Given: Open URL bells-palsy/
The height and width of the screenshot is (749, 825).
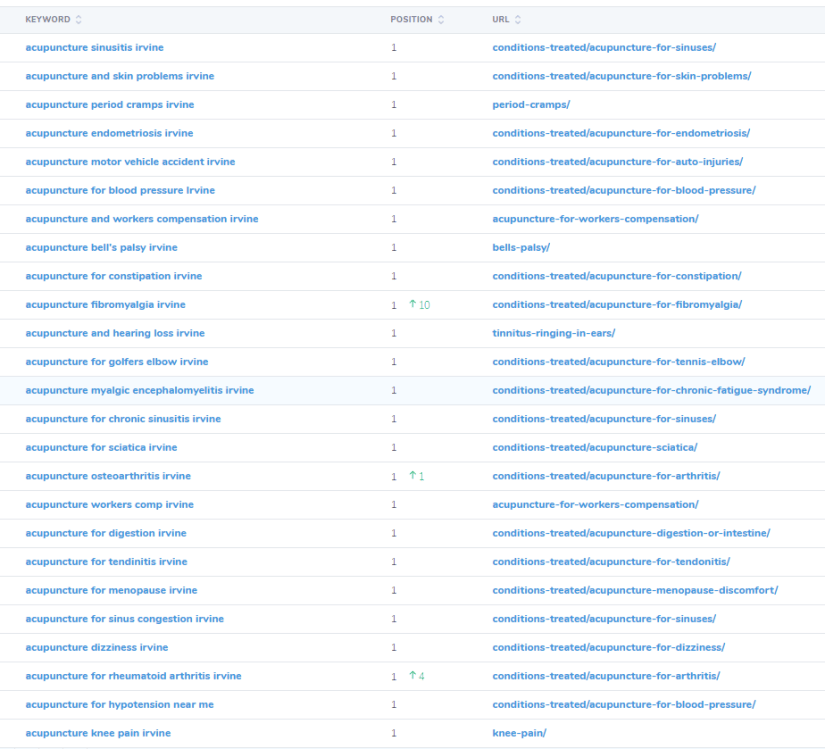Looking at the screenshot, I should pyautogui.click(x=521, y=247).
